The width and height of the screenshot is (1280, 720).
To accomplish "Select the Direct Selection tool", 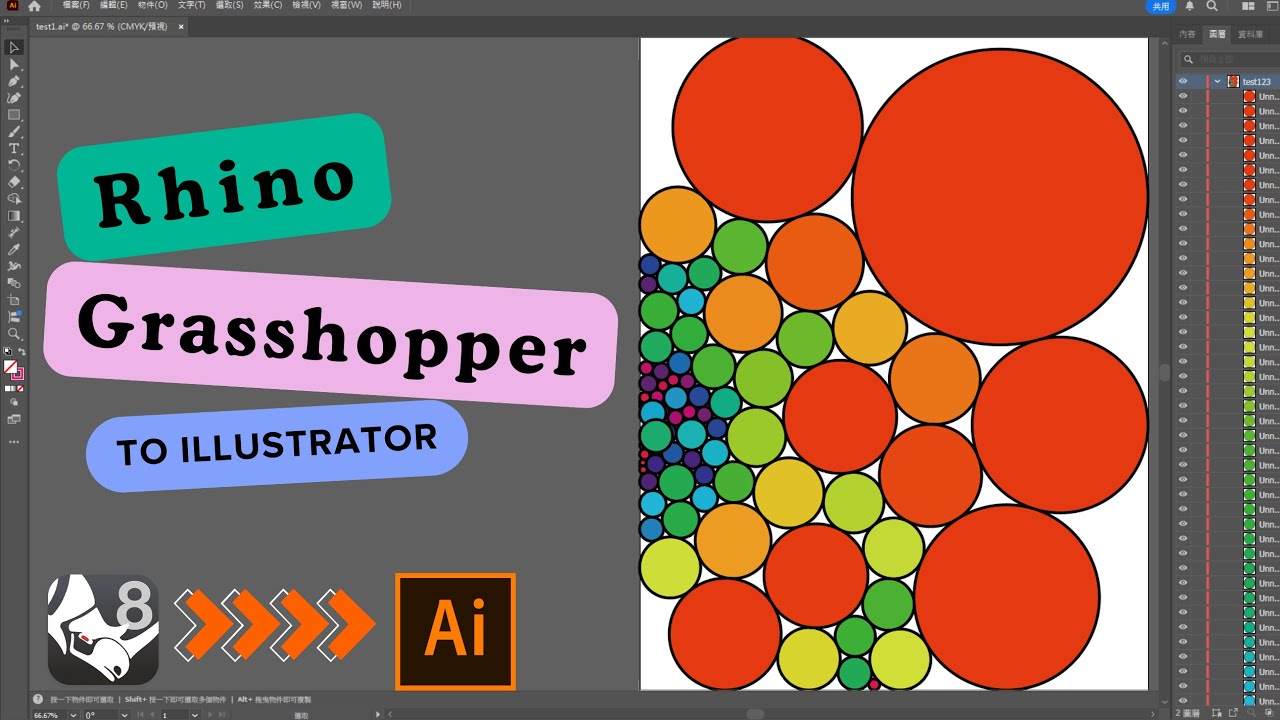I will pos(14,64).
